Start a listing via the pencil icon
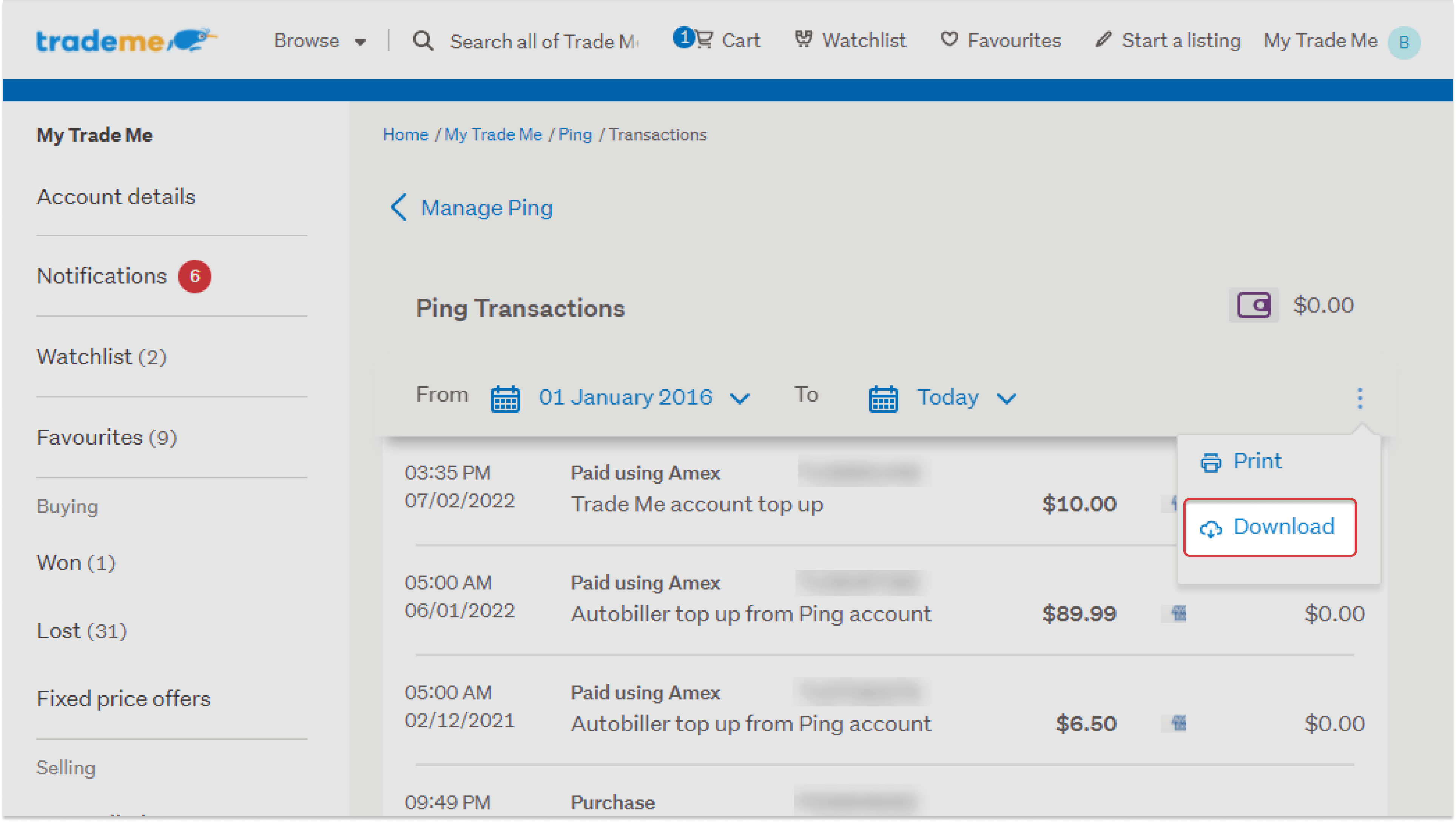The image size is (1456, 822). coord(1103,40)
